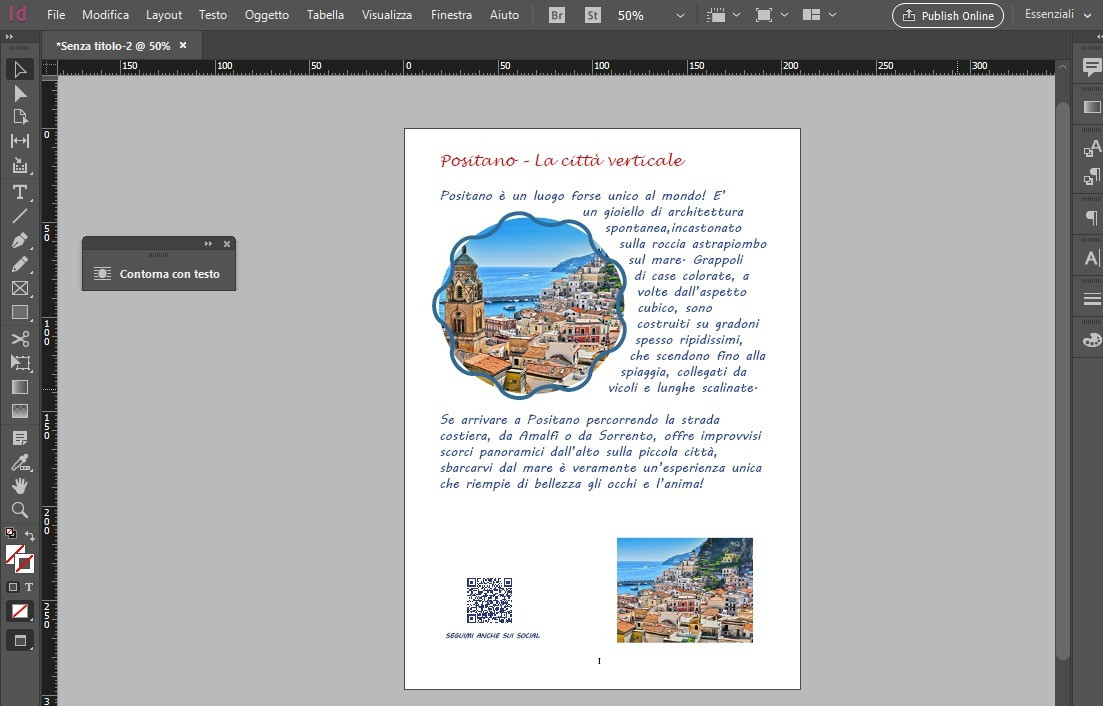
Task: Reset to default fill and stroke
Action: coord(11,533)
